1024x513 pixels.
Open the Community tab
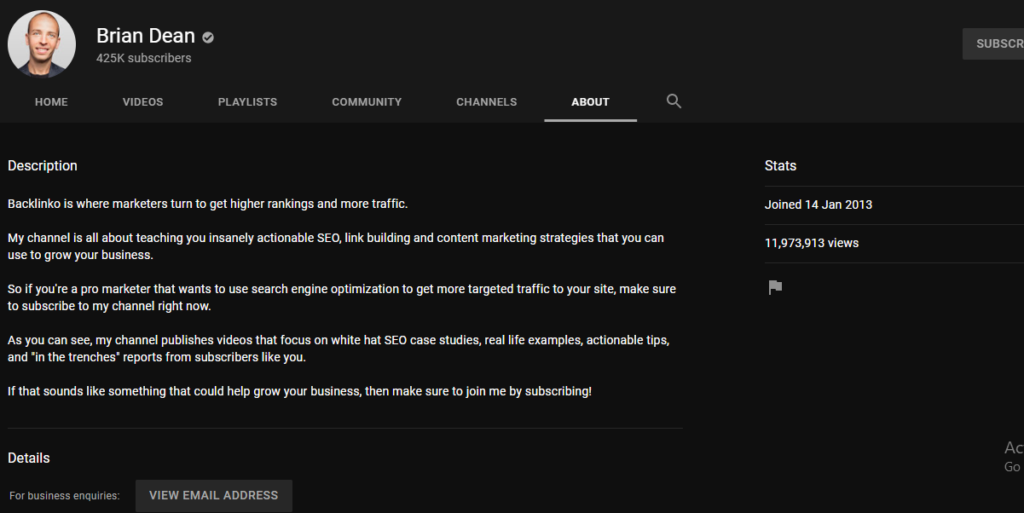point(366,102)
